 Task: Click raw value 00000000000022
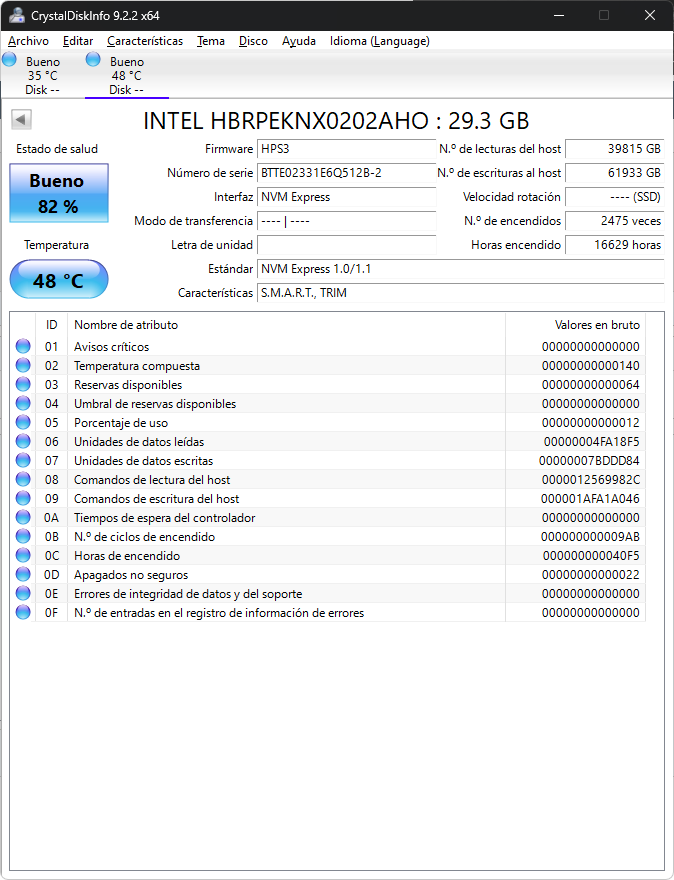590,575
